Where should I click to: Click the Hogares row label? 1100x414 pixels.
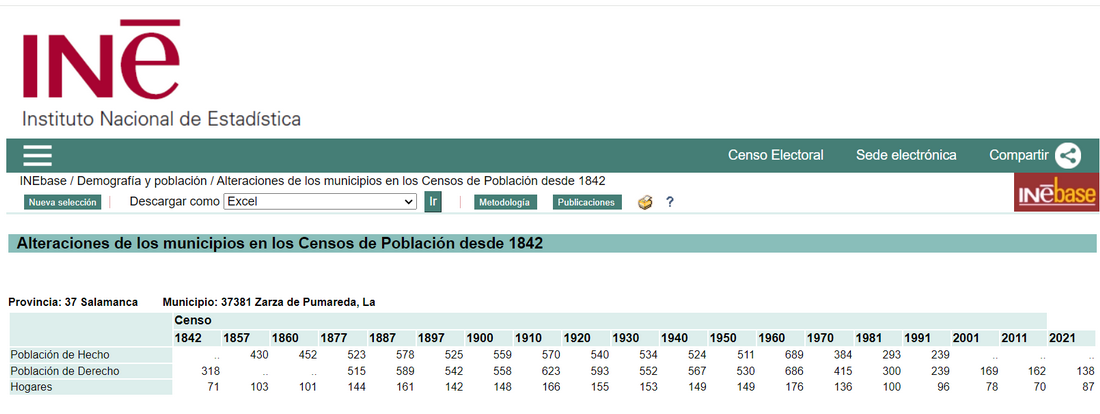33,387
